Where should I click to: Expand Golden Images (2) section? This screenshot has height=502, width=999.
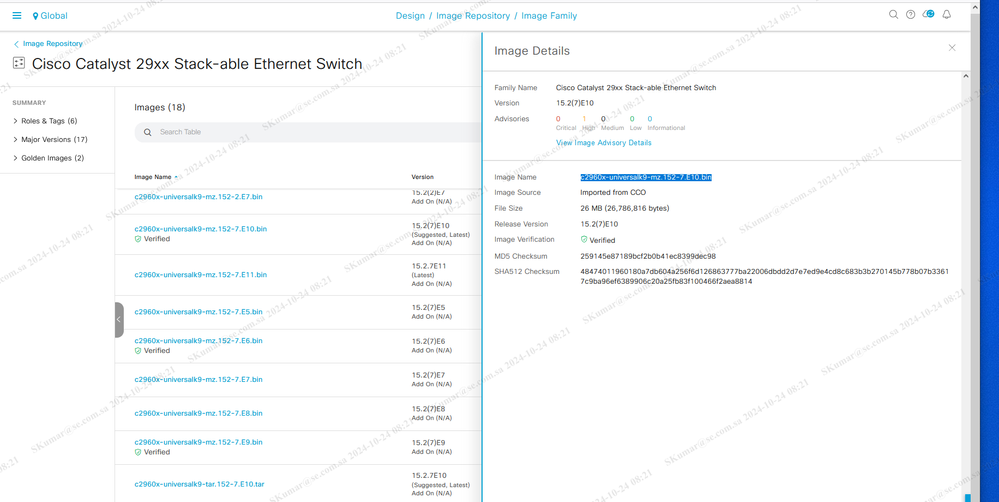coord(48,158)
